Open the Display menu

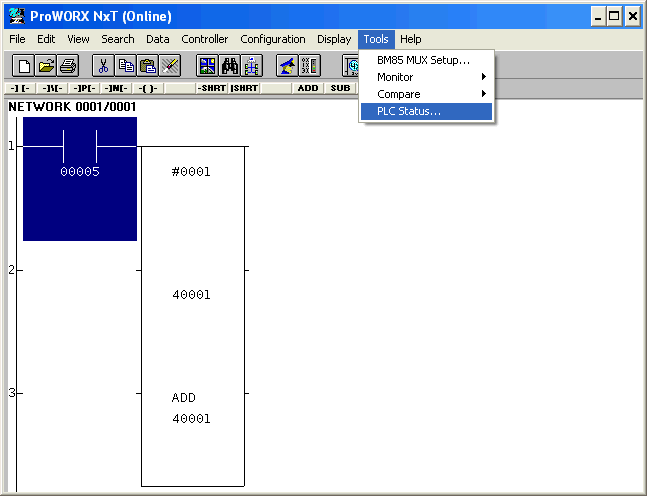point(334,39)
